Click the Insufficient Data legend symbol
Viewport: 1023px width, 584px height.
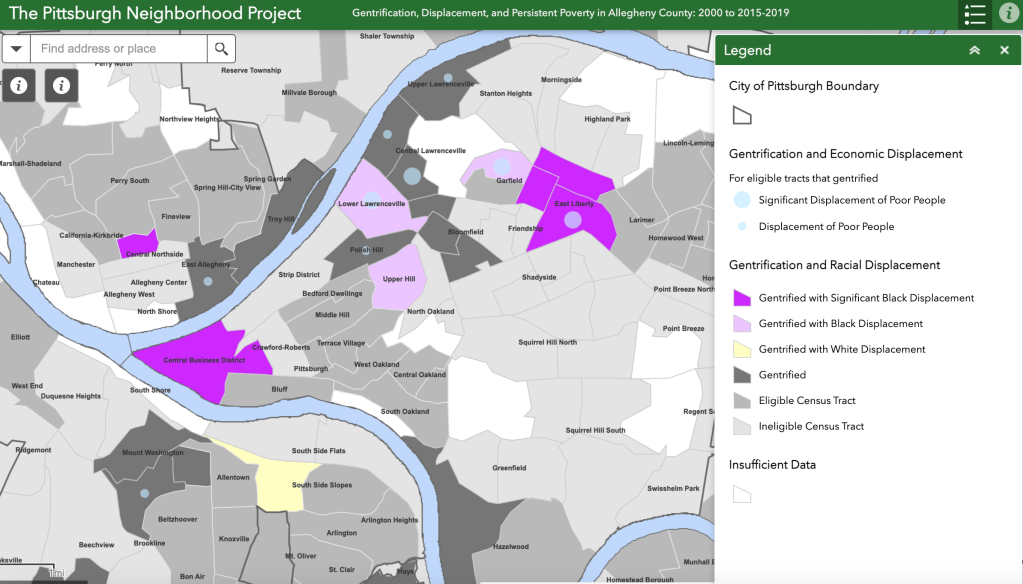741,493
